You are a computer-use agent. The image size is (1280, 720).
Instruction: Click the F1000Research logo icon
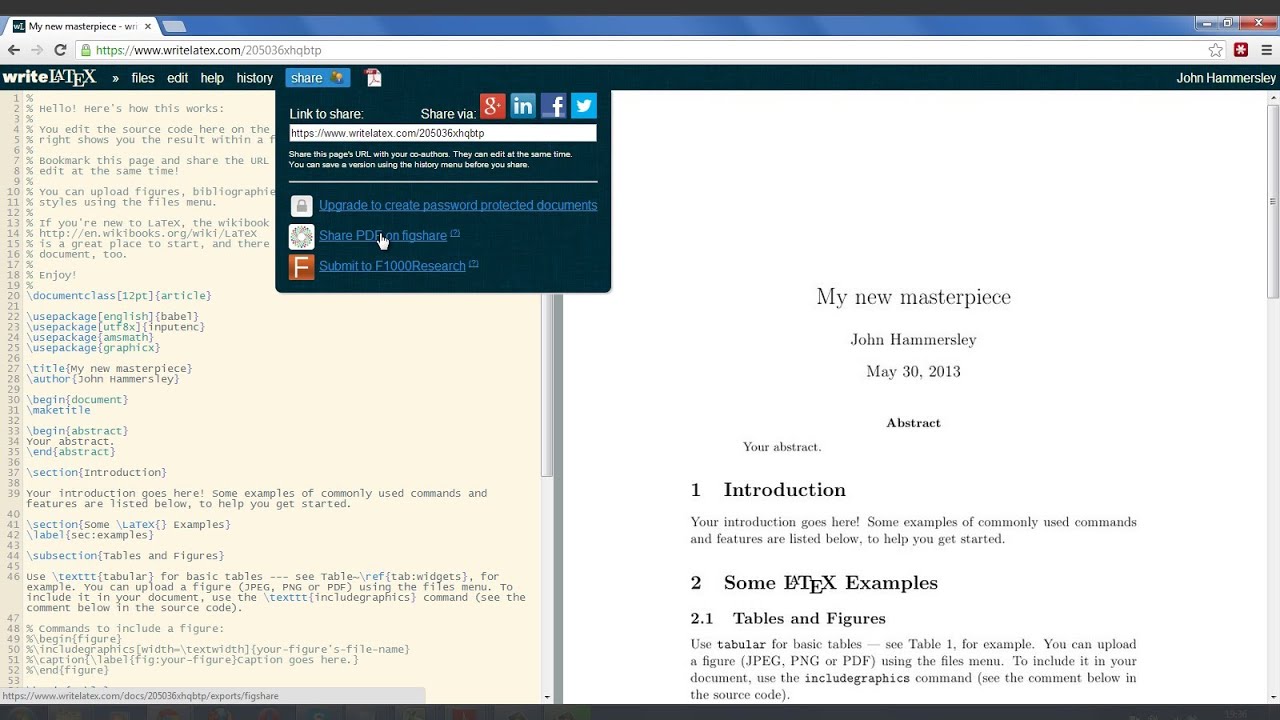[301, 267]
